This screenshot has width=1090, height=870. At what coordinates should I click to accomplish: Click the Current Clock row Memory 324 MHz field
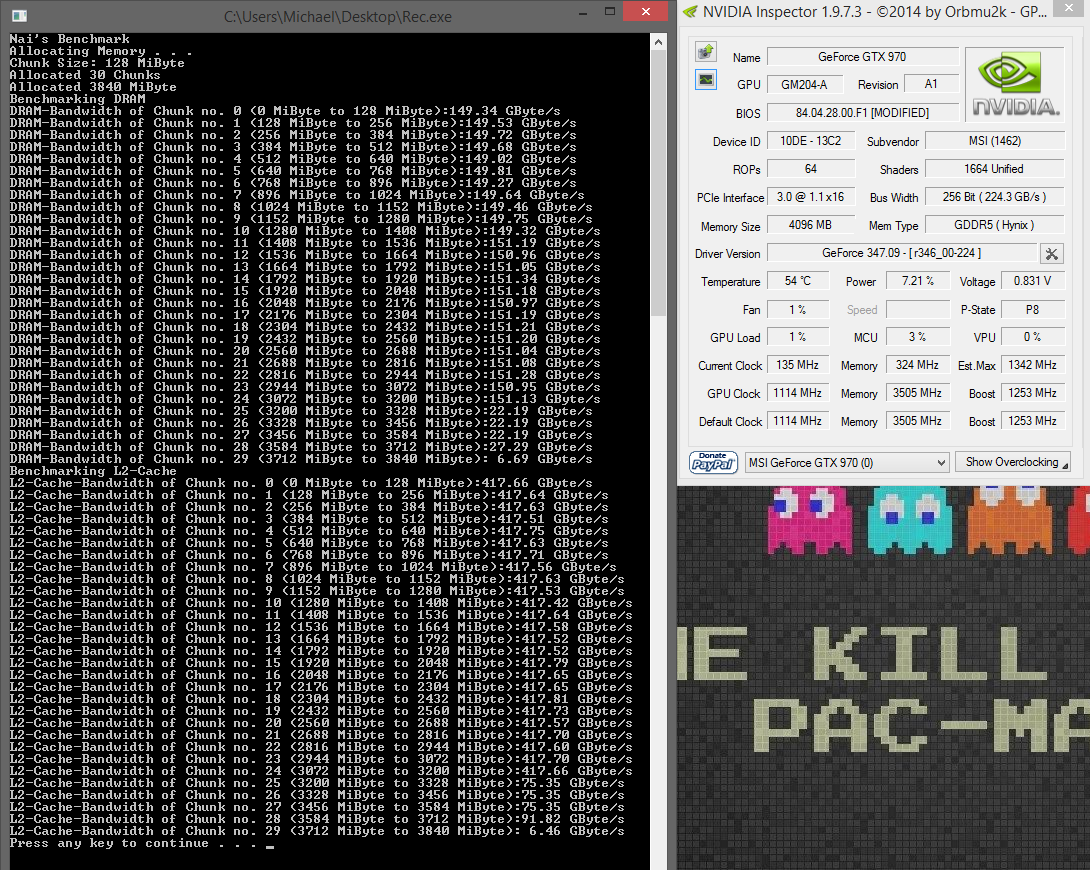[918, 366]
